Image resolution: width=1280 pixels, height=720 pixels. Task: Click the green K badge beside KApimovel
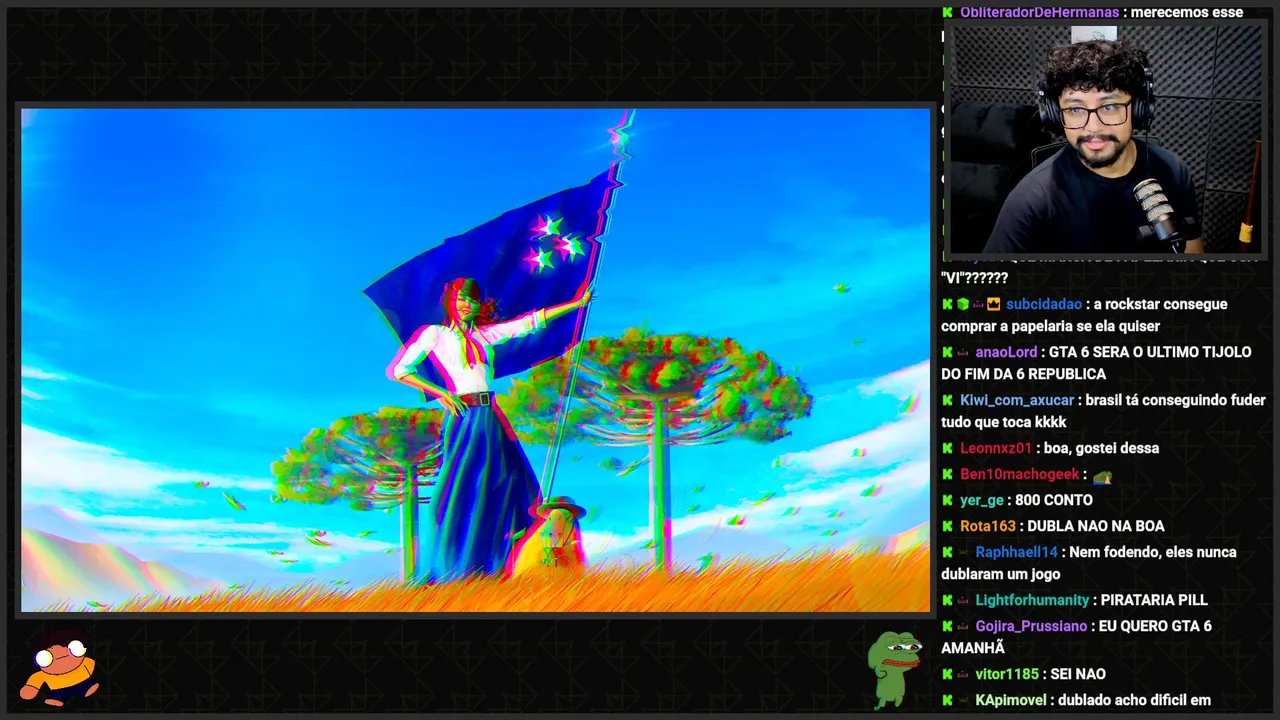pyautogui.click(x=947, y=700)
